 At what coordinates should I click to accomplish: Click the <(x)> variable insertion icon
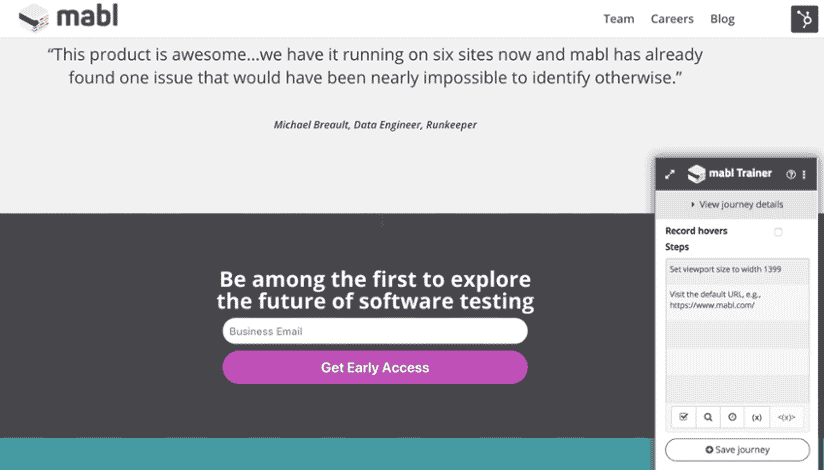[x=786, y=417]
